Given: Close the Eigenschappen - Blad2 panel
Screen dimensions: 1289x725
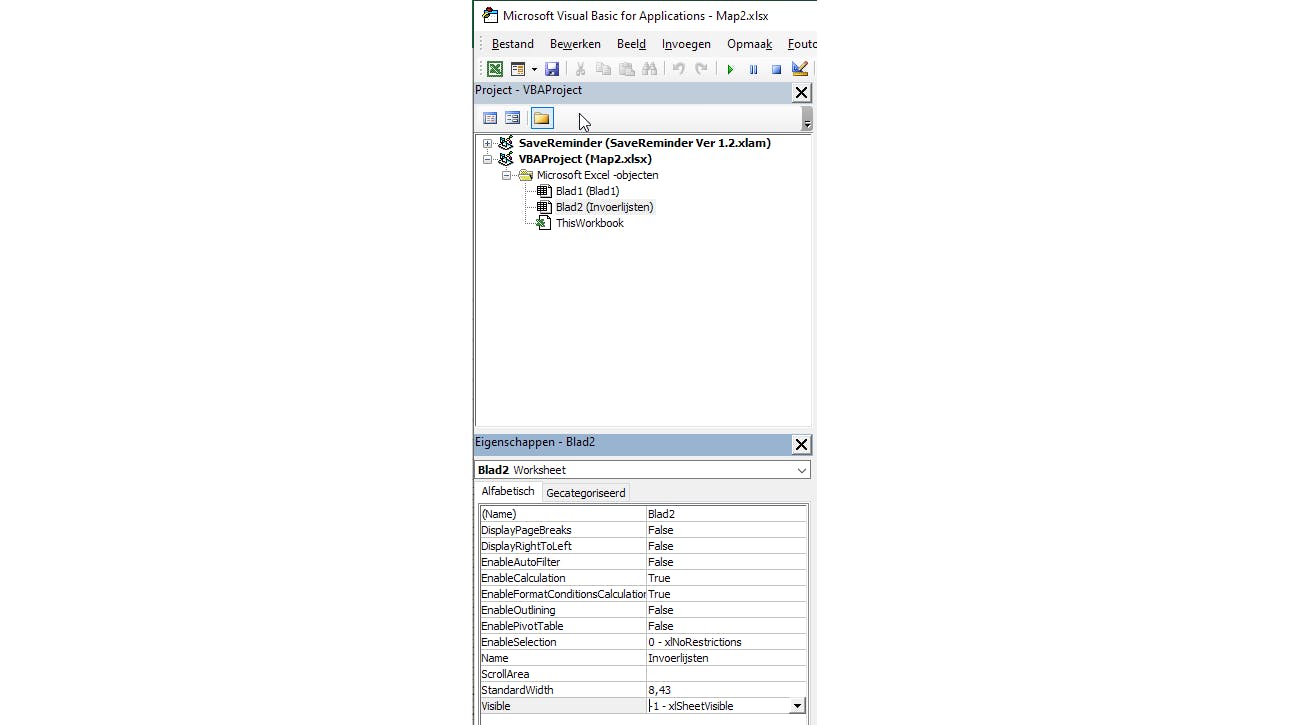Looking at the screenshot, I should 801,444.
